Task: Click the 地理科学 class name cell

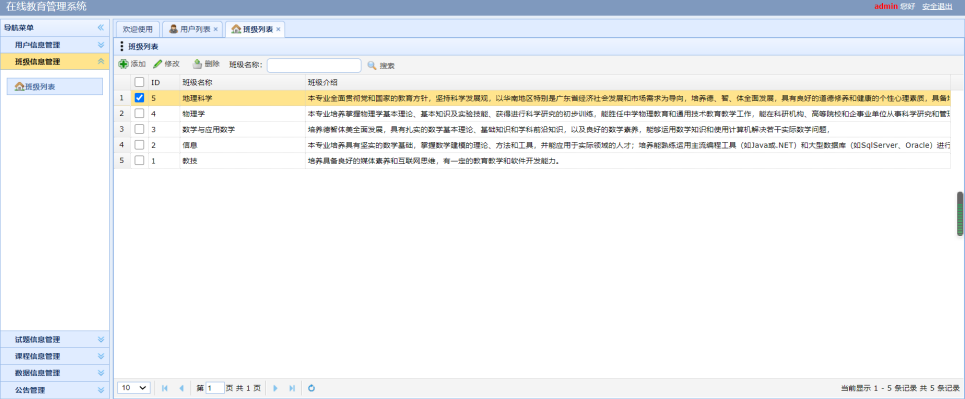Action: tap(242, 98)
